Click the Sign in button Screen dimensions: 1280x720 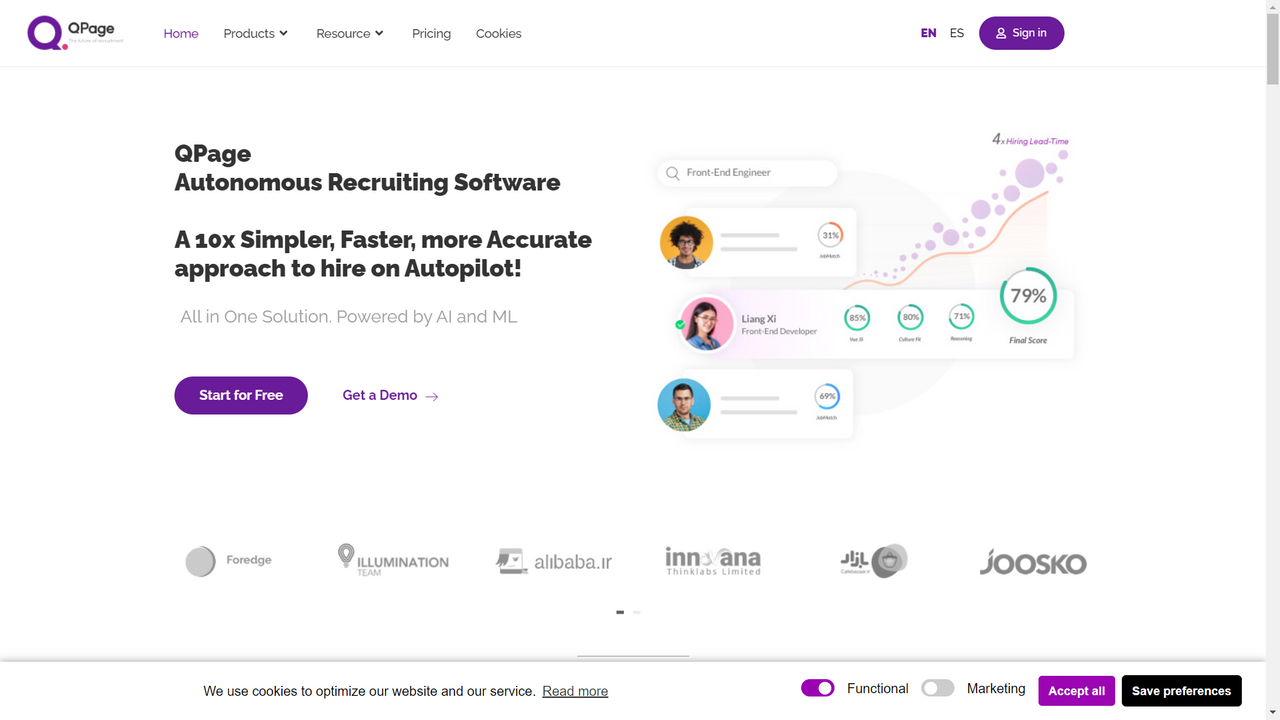coord(1021,33)
